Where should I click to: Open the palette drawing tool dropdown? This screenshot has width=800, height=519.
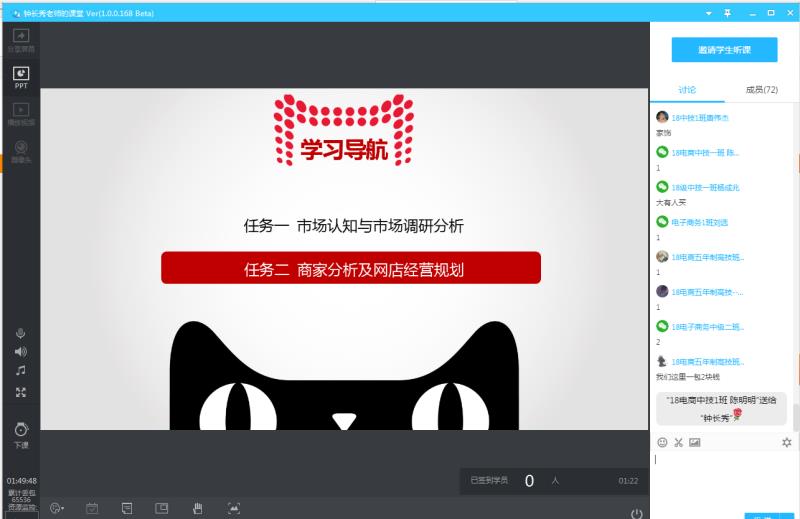tap(57, 508)
